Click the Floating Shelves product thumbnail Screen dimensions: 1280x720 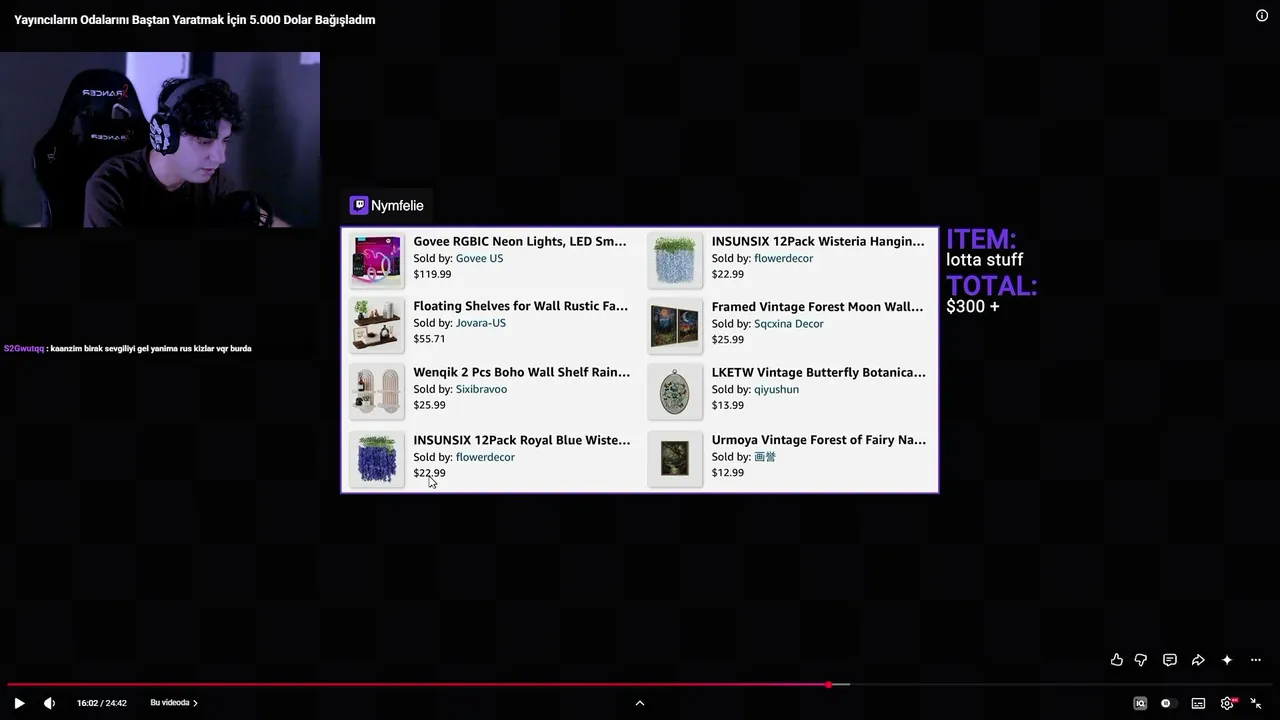coord(376,325)
